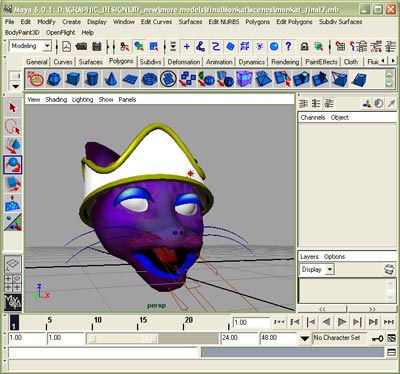Open the character set dropdown arrow

(x=304, y=338)
